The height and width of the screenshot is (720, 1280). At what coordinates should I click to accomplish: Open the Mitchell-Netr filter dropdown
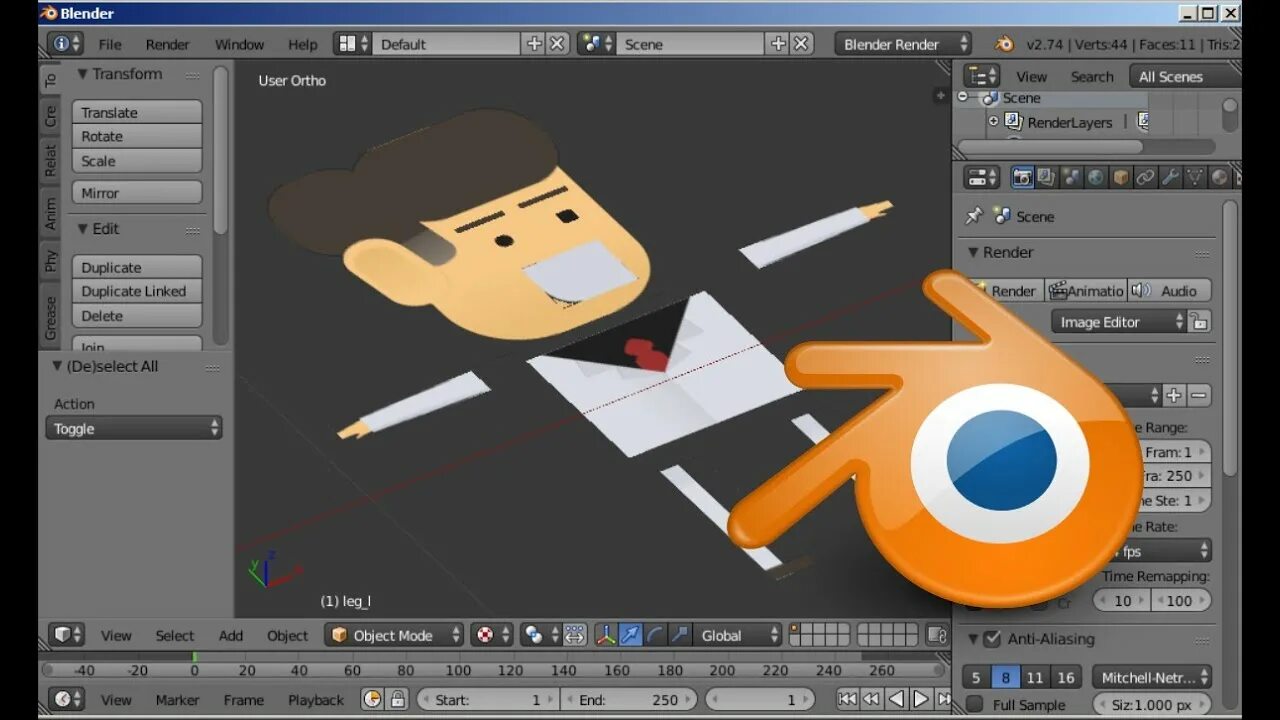(x=1151, y=677)
